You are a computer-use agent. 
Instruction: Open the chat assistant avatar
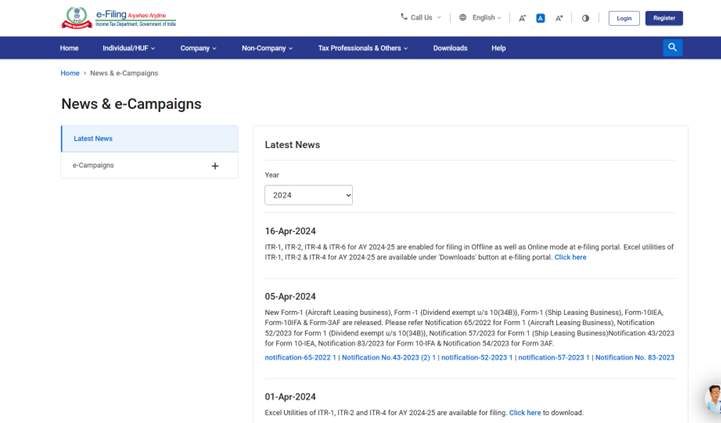712,398
